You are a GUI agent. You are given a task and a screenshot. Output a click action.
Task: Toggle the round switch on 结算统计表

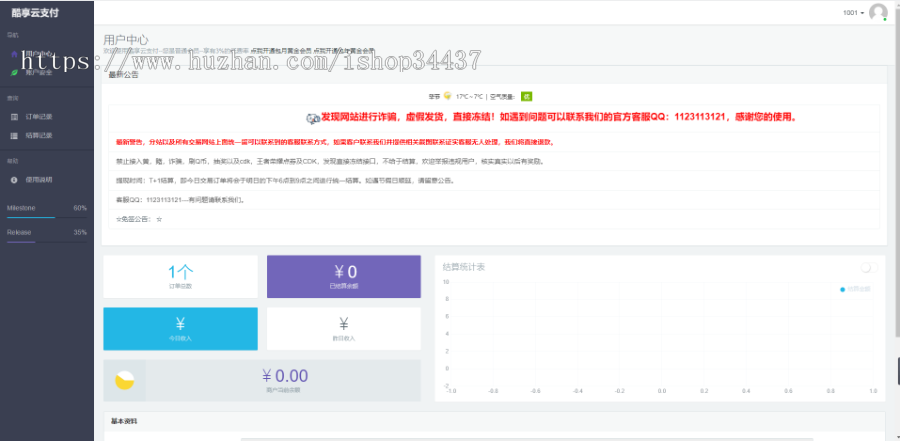tap(866, 268)
